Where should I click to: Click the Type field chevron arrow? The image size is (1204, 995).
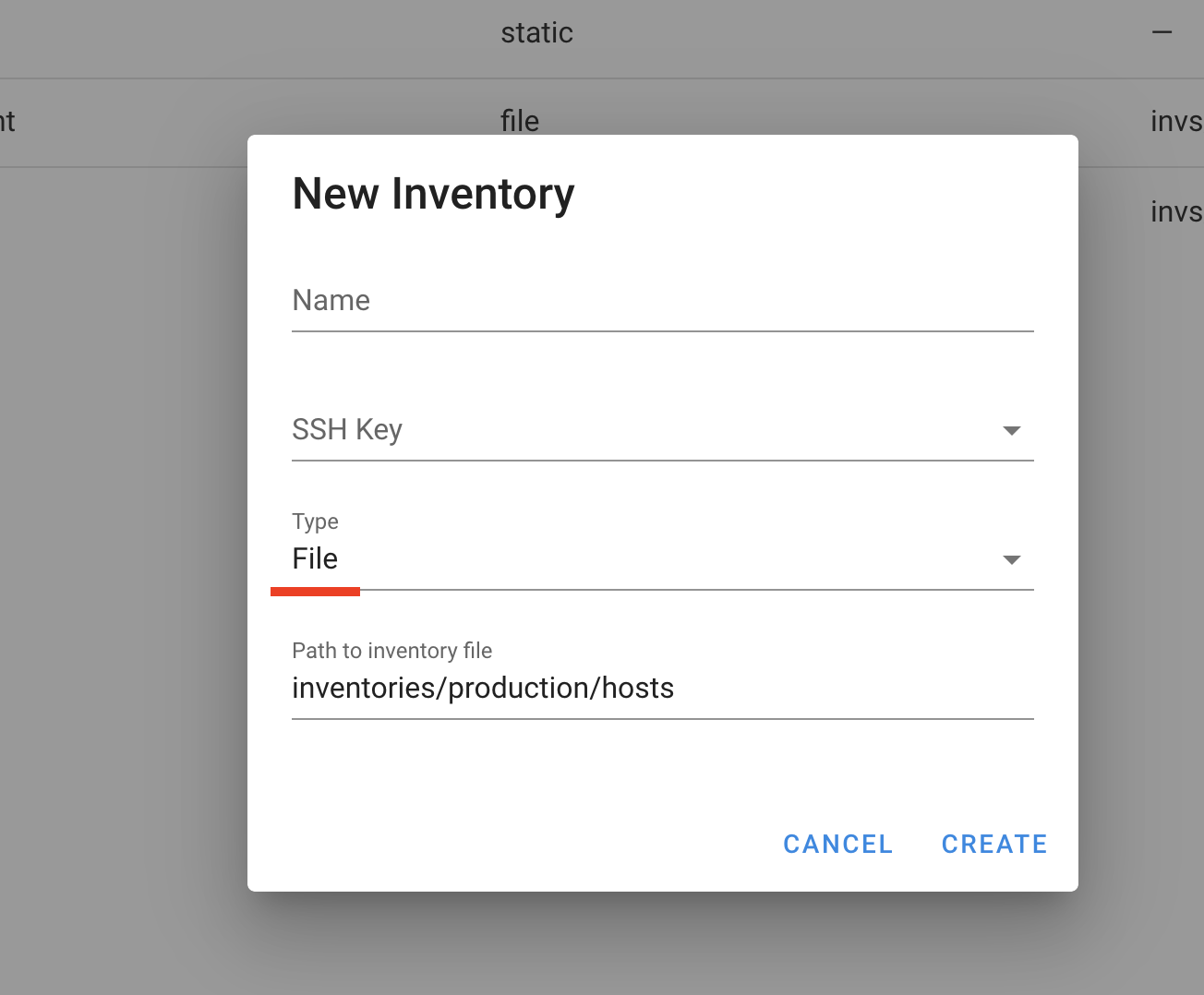pyautogui.click(x=1012, y=559)
